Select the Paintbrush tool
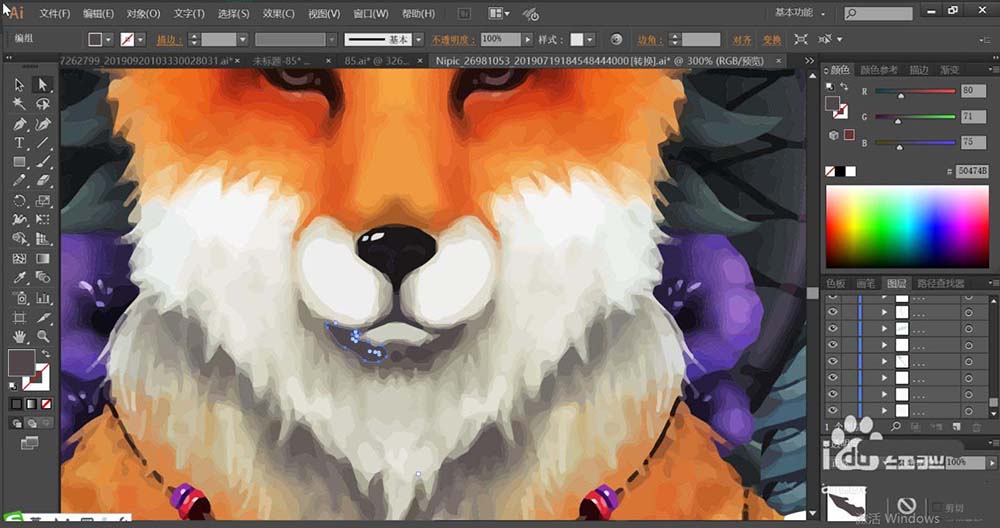The width and height of the screenshot is (1000, 528). pos(43,162)
